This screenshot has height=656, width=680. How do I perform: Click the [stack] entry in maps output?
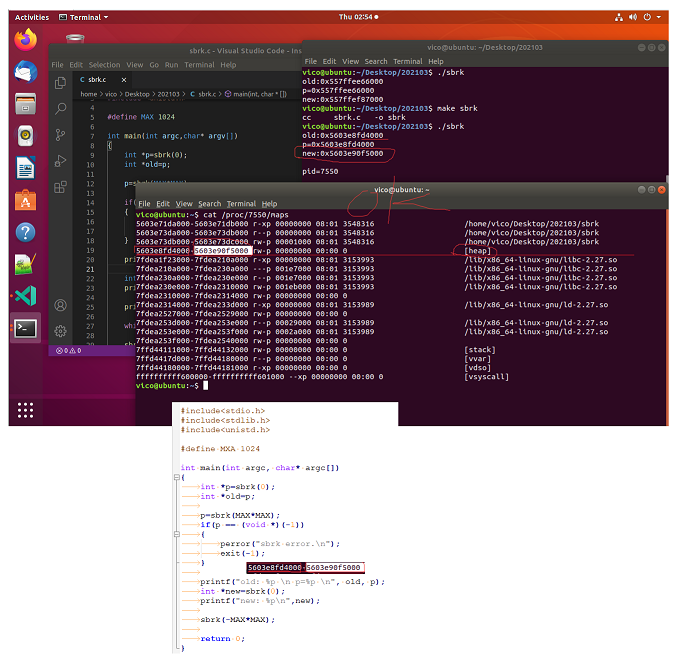pyautogui.click(x=480, y=349)
